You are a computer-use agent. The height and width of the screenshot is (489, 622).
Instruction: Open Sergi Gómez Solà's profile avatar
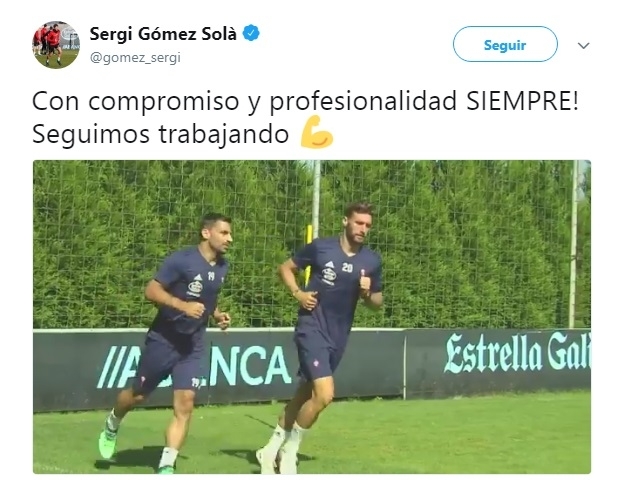tap(56, 45)
